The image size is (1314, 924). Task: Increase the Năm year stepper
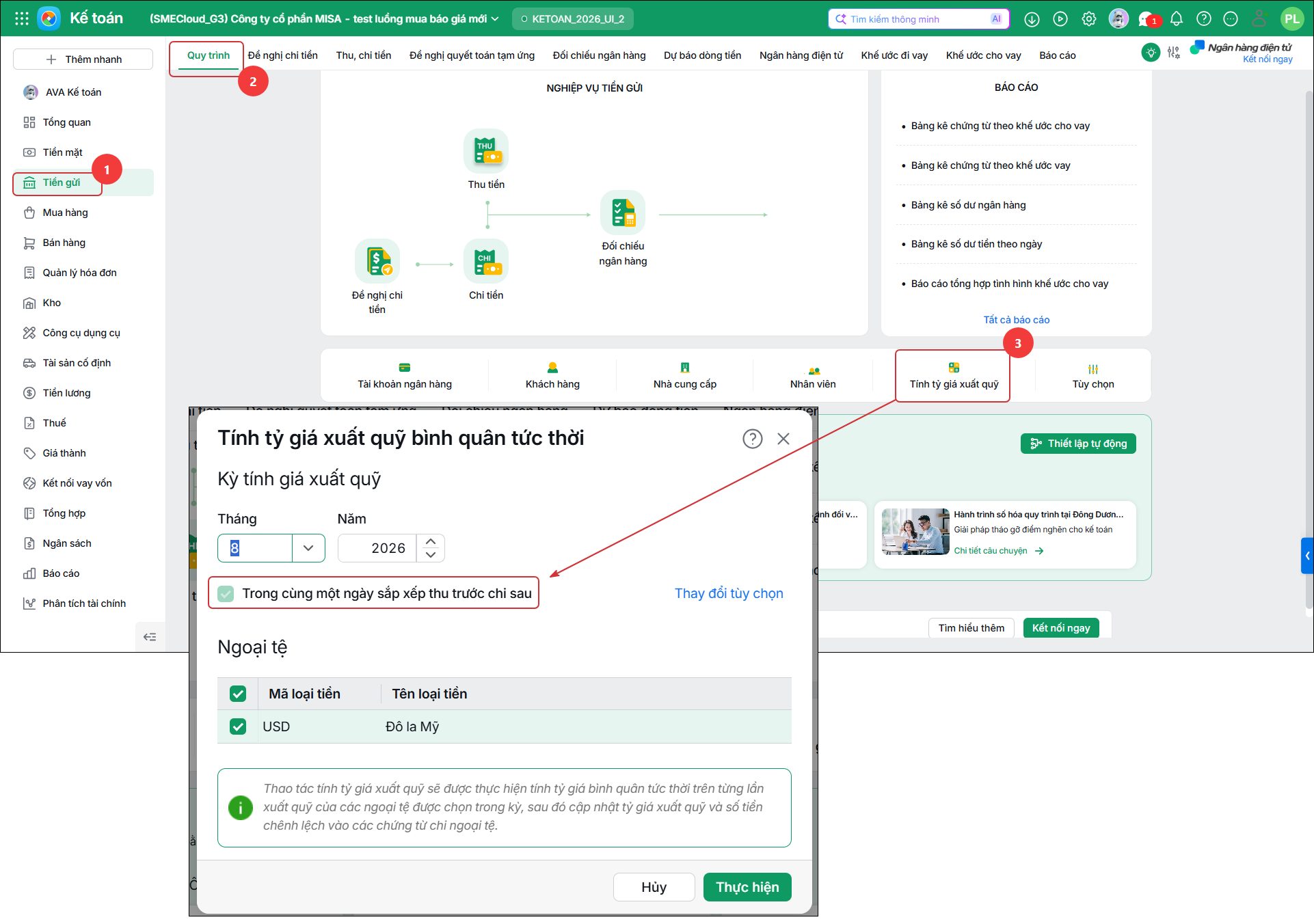pos(430,541)
